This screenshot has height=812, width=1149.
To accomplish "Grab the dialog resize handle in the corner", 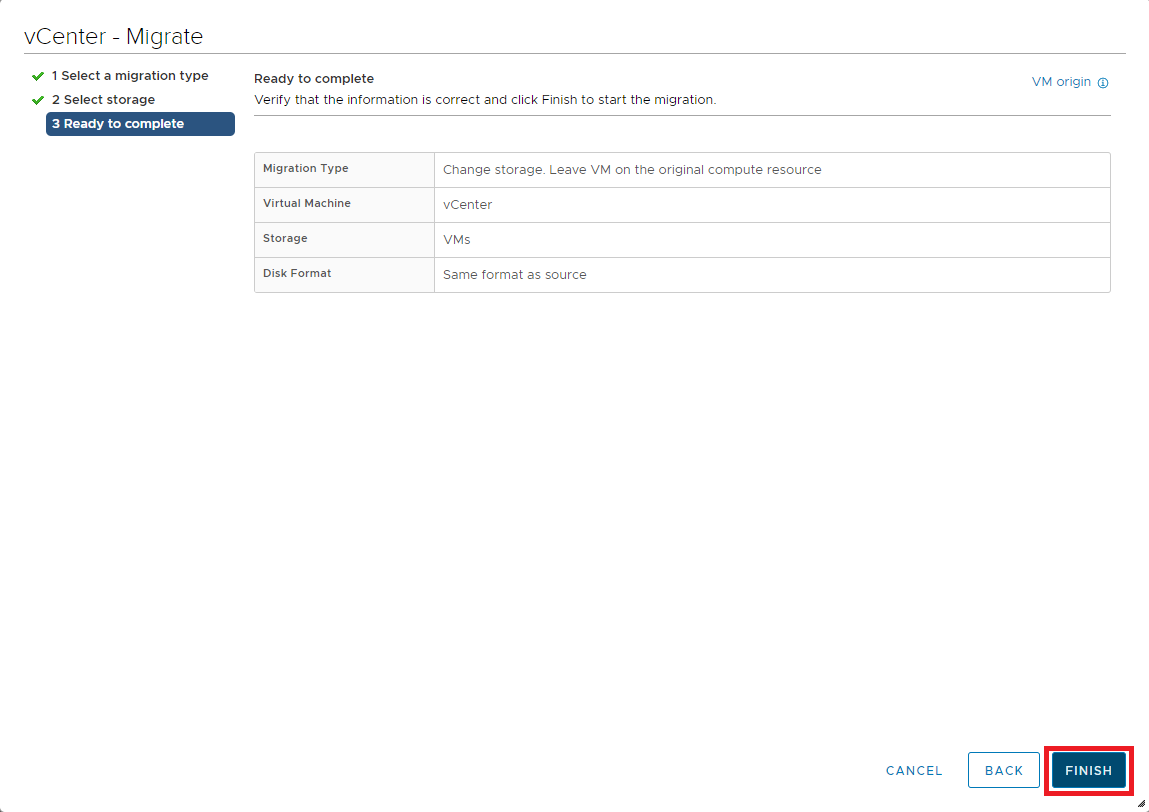I will (1141, 803).
